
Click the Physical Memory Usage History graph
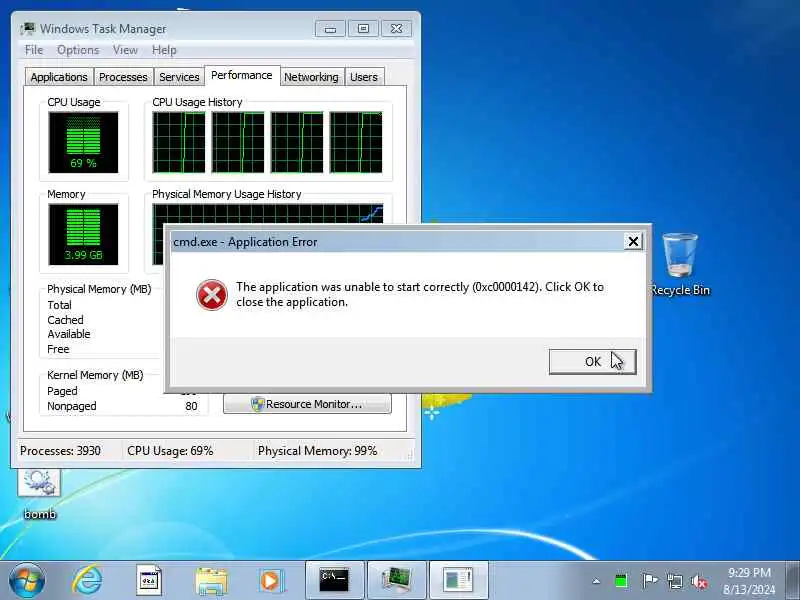(x=268, y=214)
